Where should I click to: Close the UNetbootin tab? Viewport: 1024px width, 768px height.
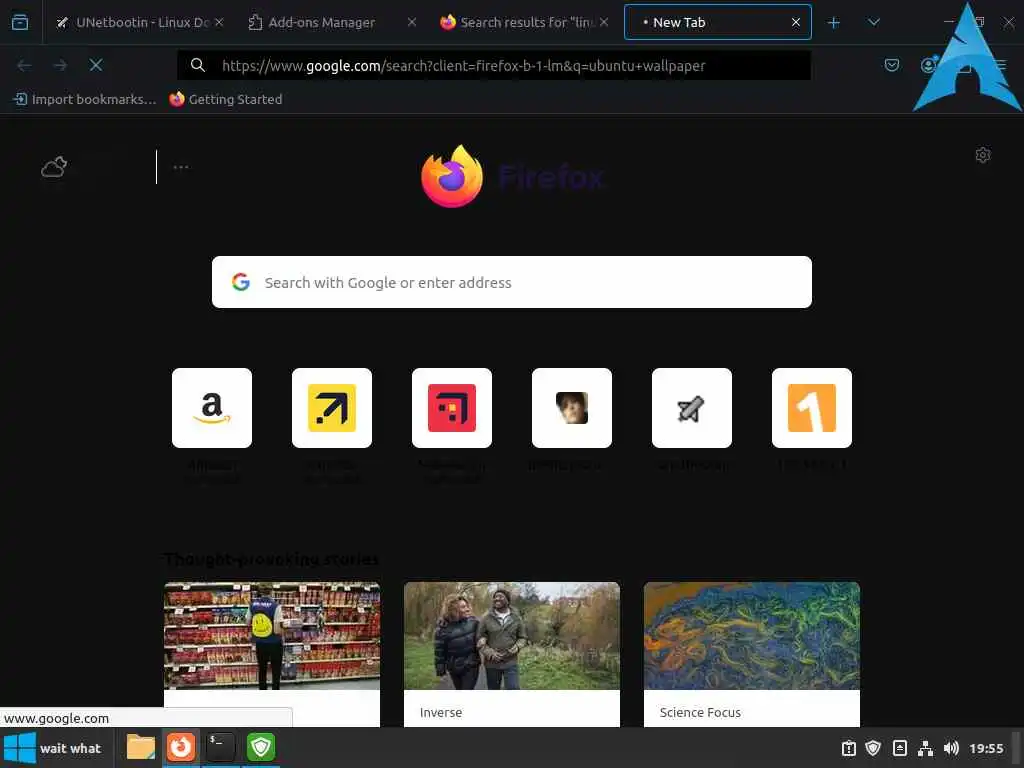click(x=219, y=22)
